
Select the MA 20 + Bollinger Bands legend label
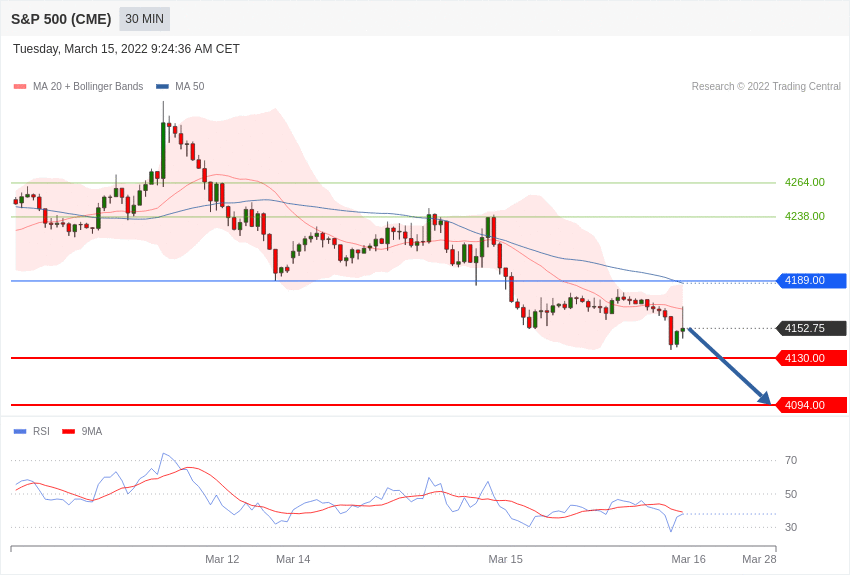click(x=88, y=87)
